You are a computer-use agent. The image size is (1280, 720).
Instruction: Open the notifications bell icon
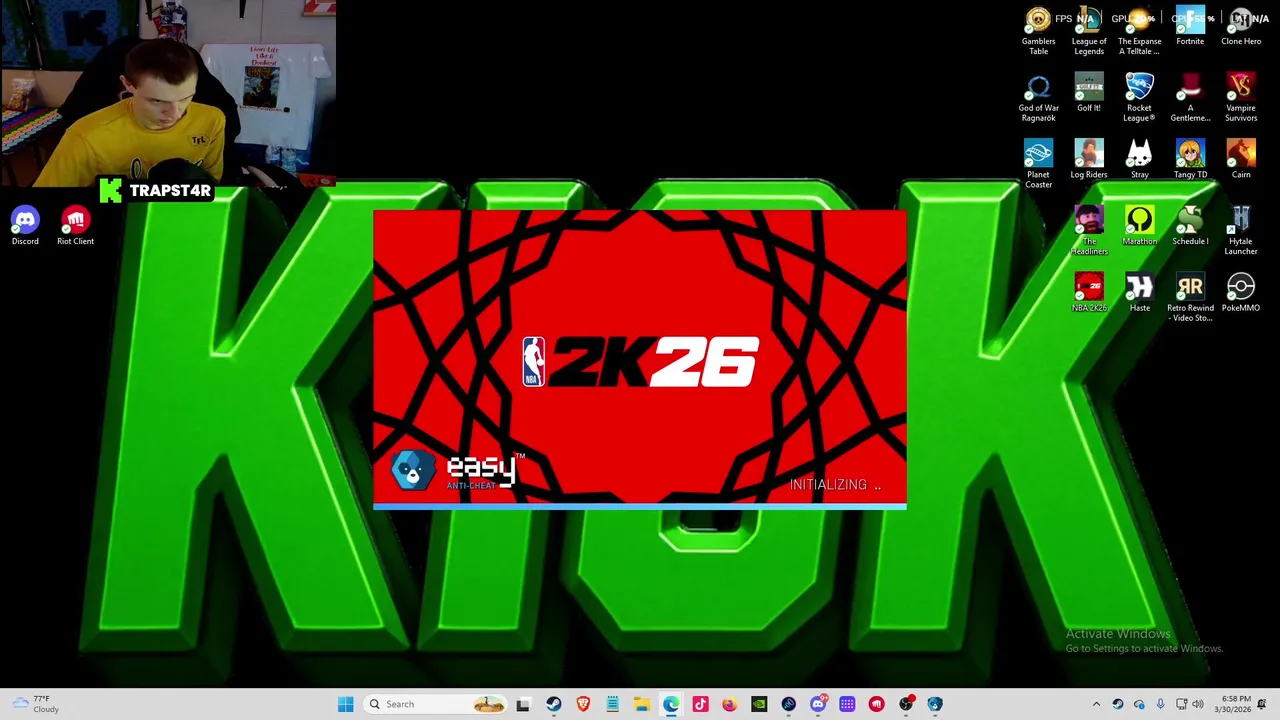click(x=1262, y=704)
